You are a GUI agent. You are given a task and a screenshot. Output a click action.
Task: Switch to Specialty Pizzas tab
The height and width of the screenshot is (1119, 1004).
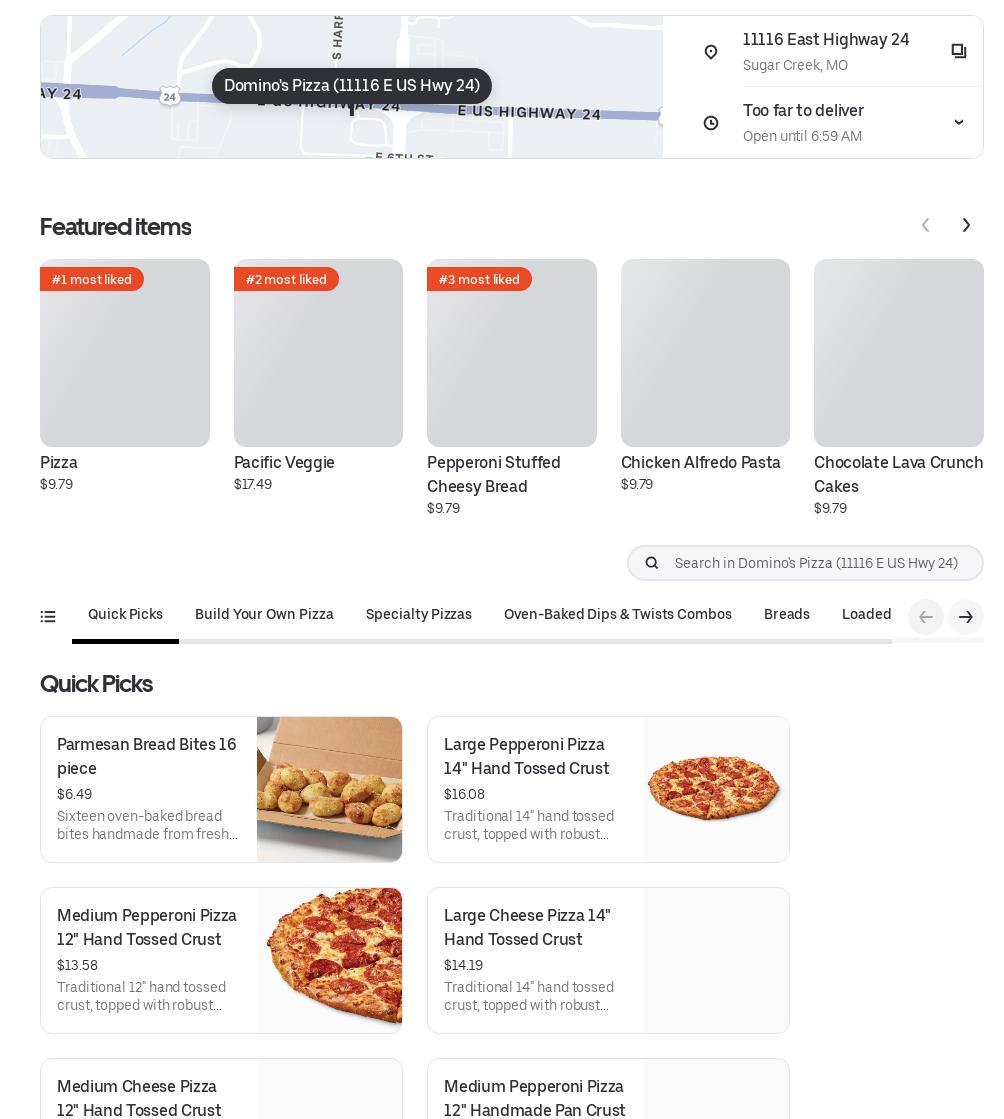click(x=419, y=615)
